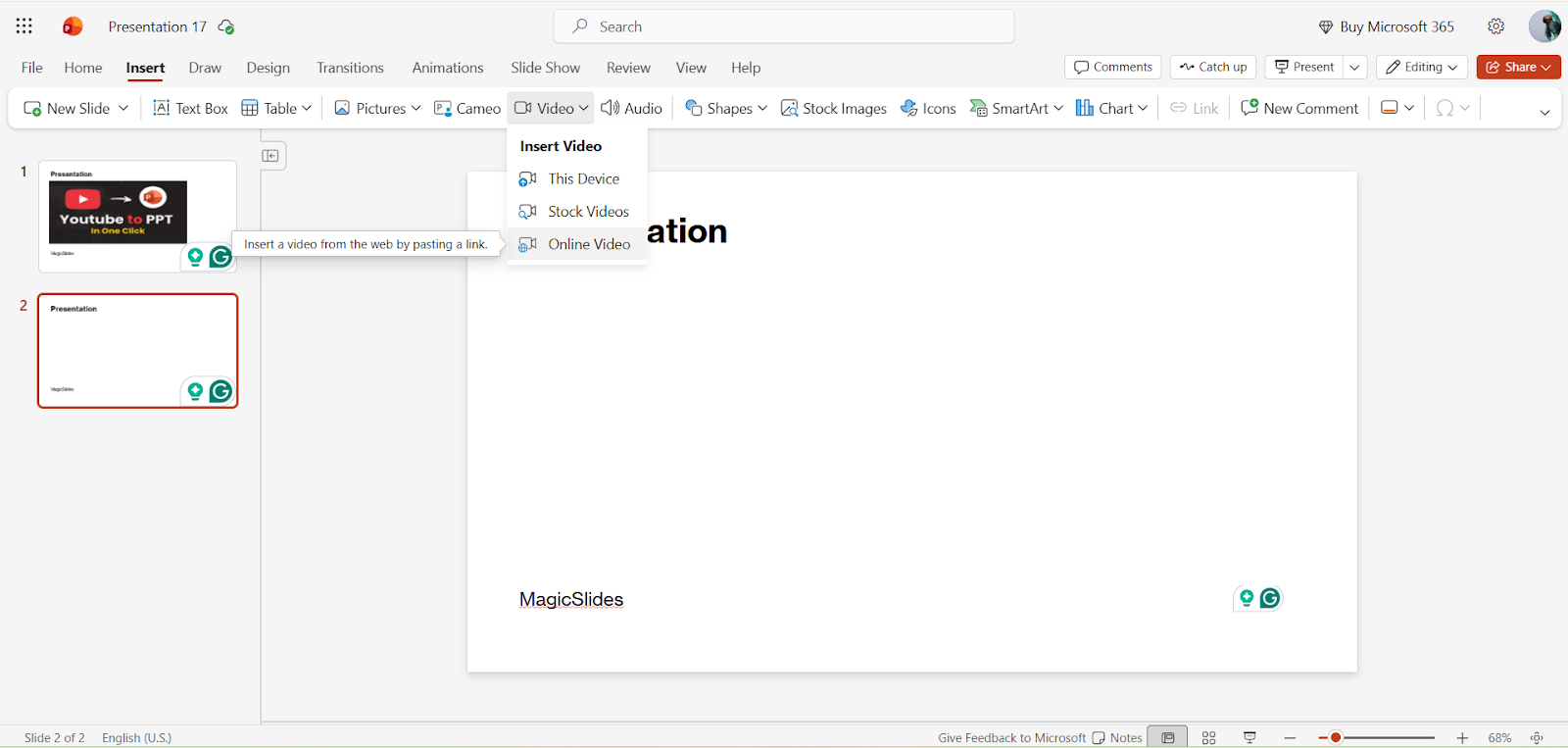The height and width of the screenshot is (748, 1568).
Task: Open Cameo camera insert
Action: [467, 108]
